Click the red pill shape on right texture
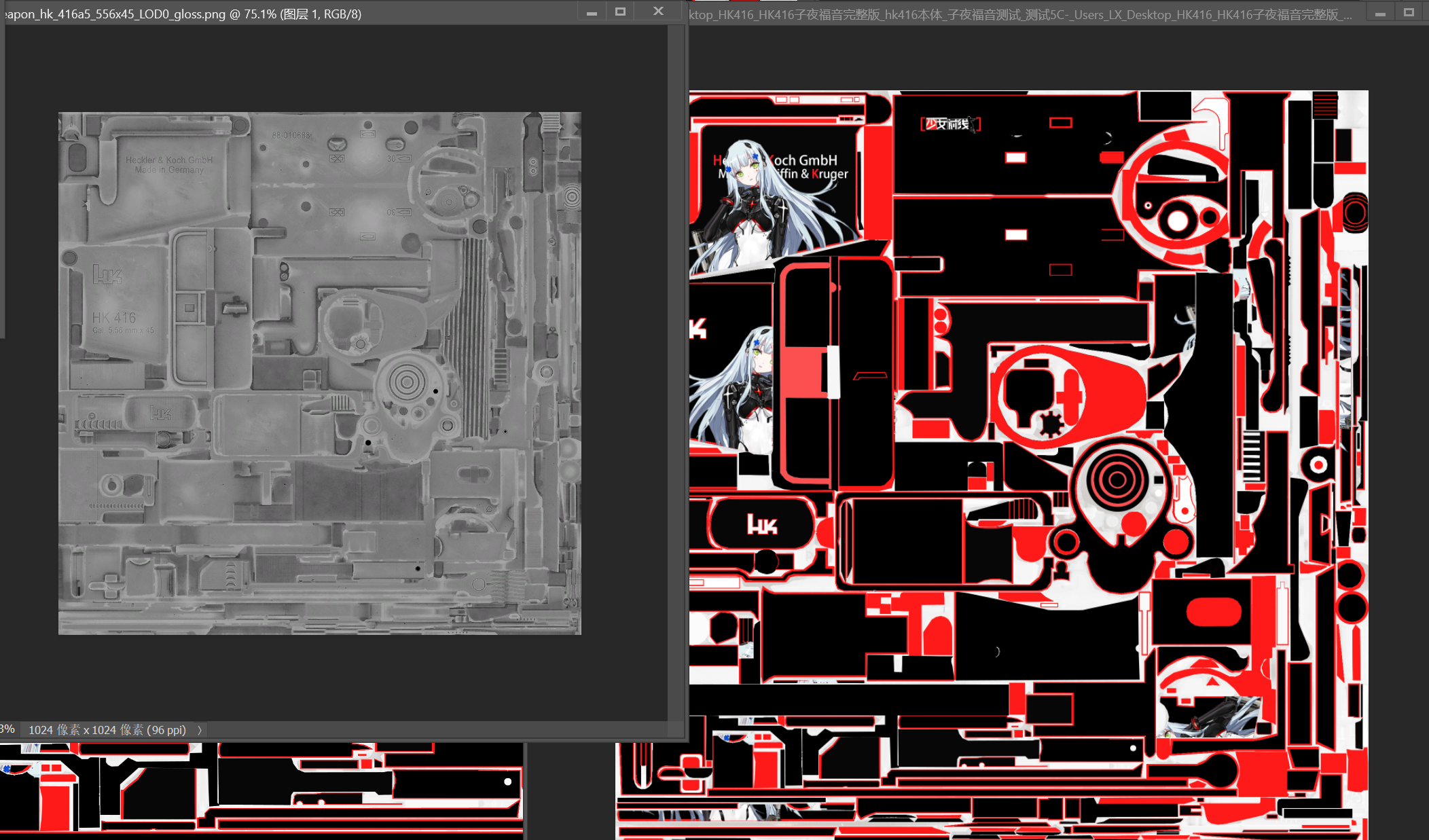This screenshot has width=1429, height=840. click(x=1214, y=613)
